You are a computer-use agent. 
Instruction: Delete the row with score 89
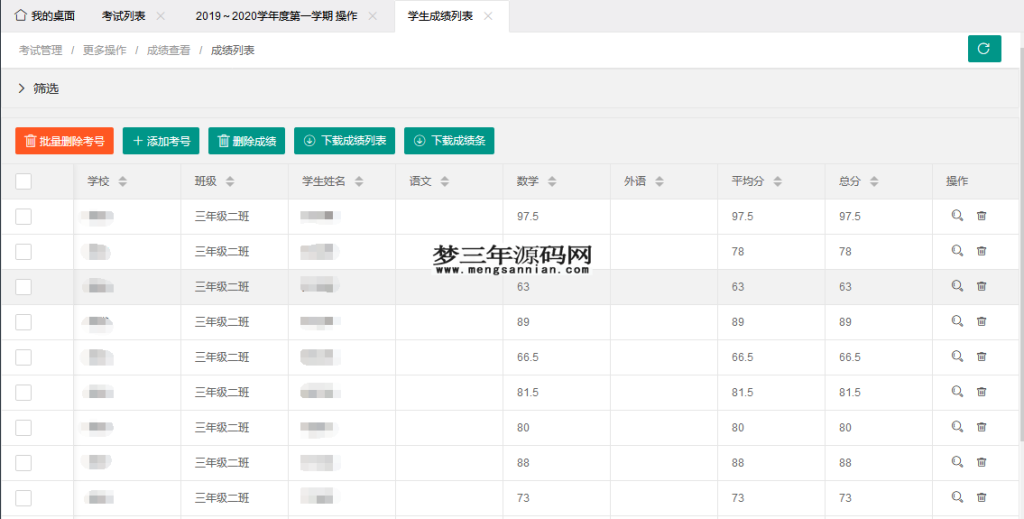982,321
